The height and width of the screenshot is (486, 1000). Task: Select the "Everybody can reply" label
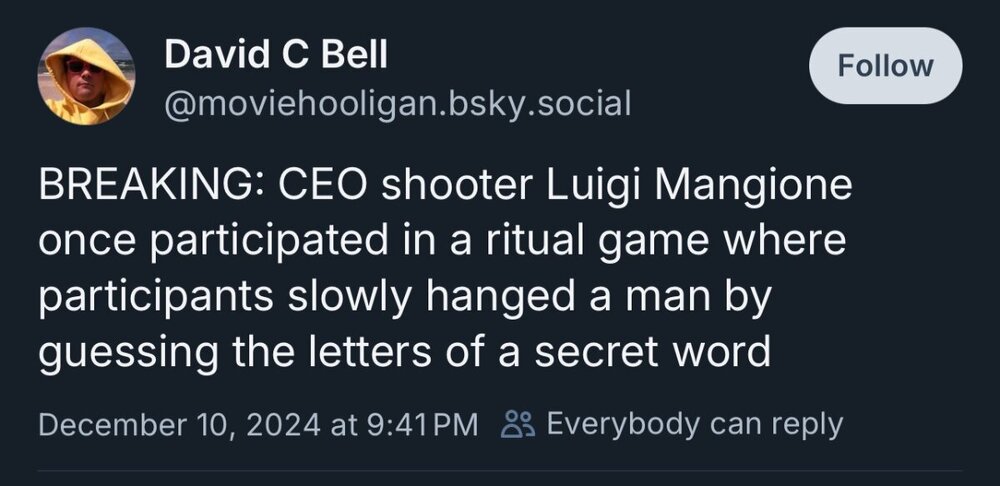695,424
